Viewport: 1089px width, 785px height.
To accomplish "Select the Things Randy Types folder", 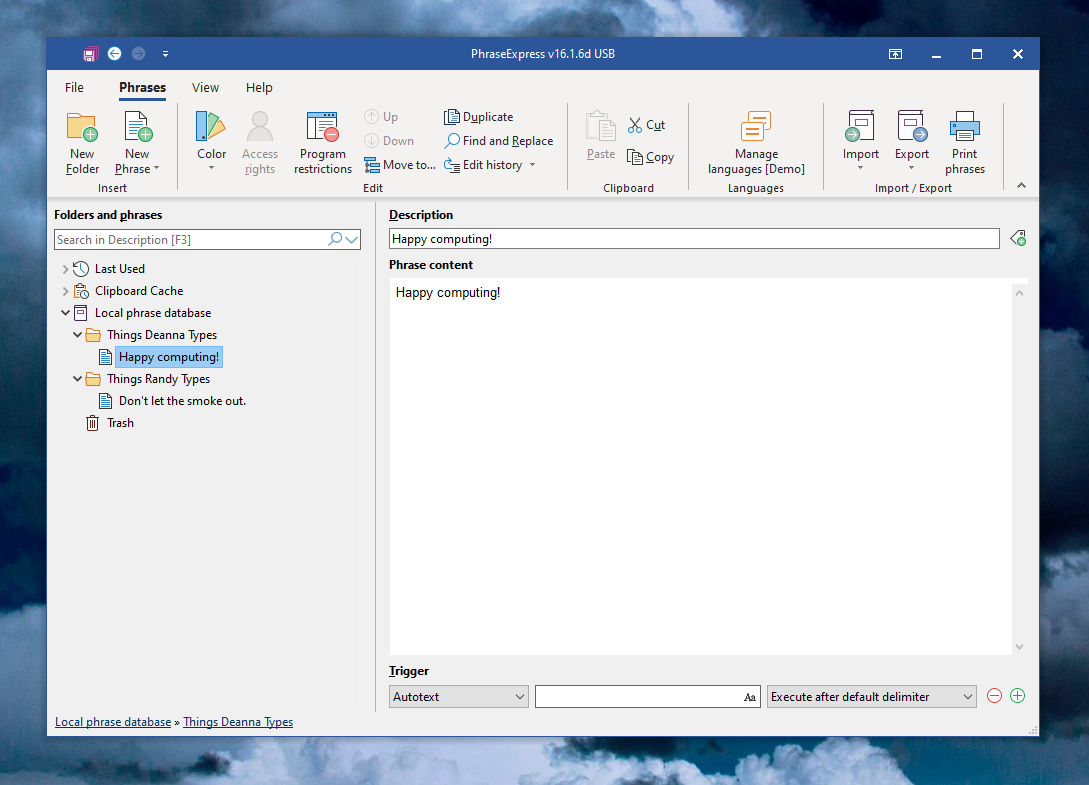I will pos(158,379).
